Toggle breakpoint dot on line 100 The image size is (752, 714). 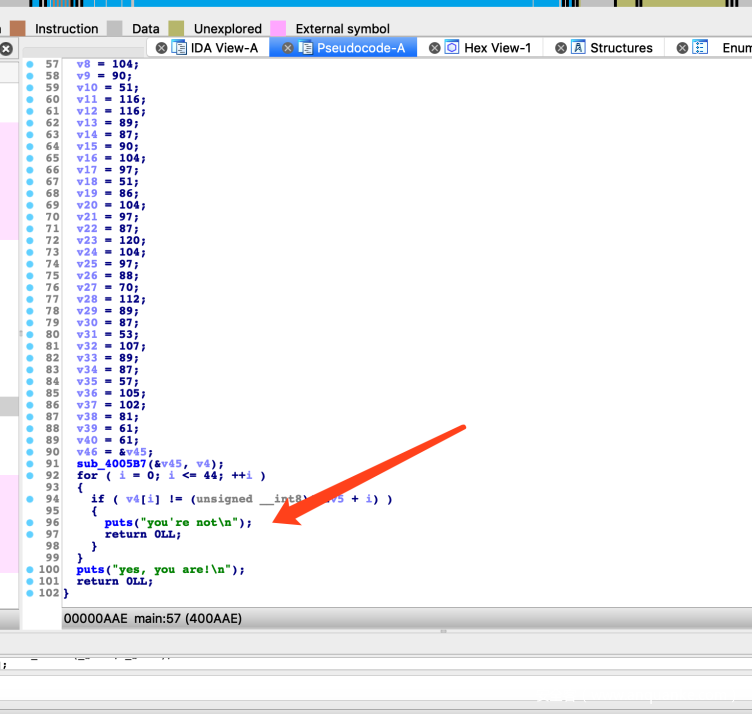tap(30, 569)
